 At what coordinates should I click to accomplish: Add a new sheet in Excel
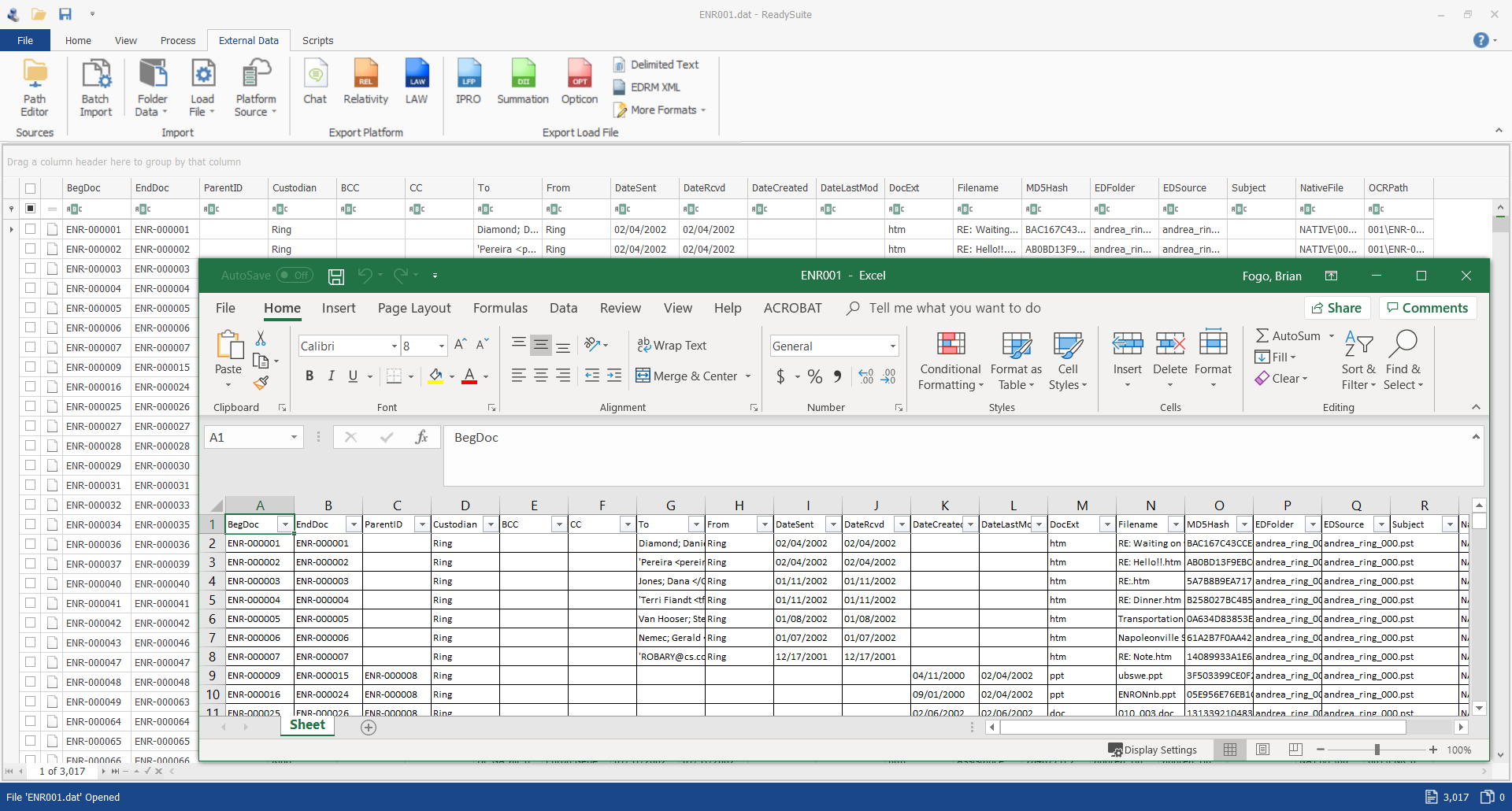[x=369, y=728]
